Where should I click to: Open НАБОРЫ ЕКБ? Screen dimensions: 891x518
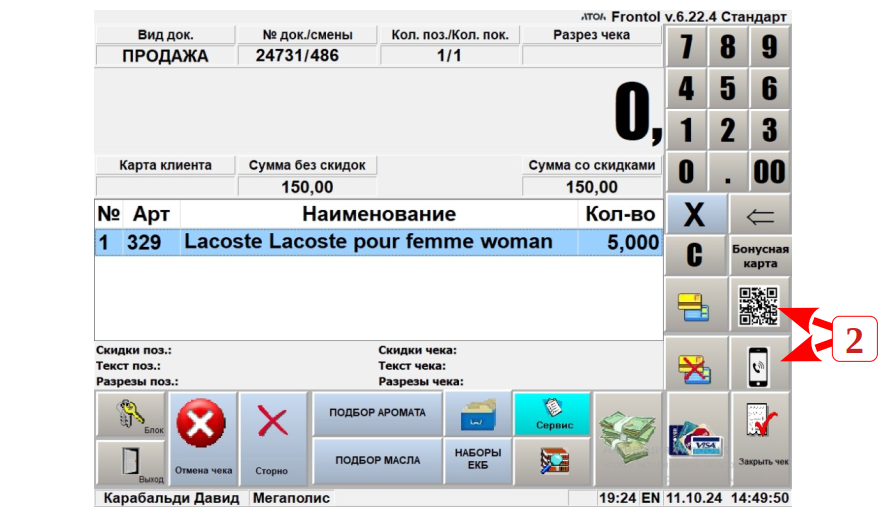click(478, 459)
